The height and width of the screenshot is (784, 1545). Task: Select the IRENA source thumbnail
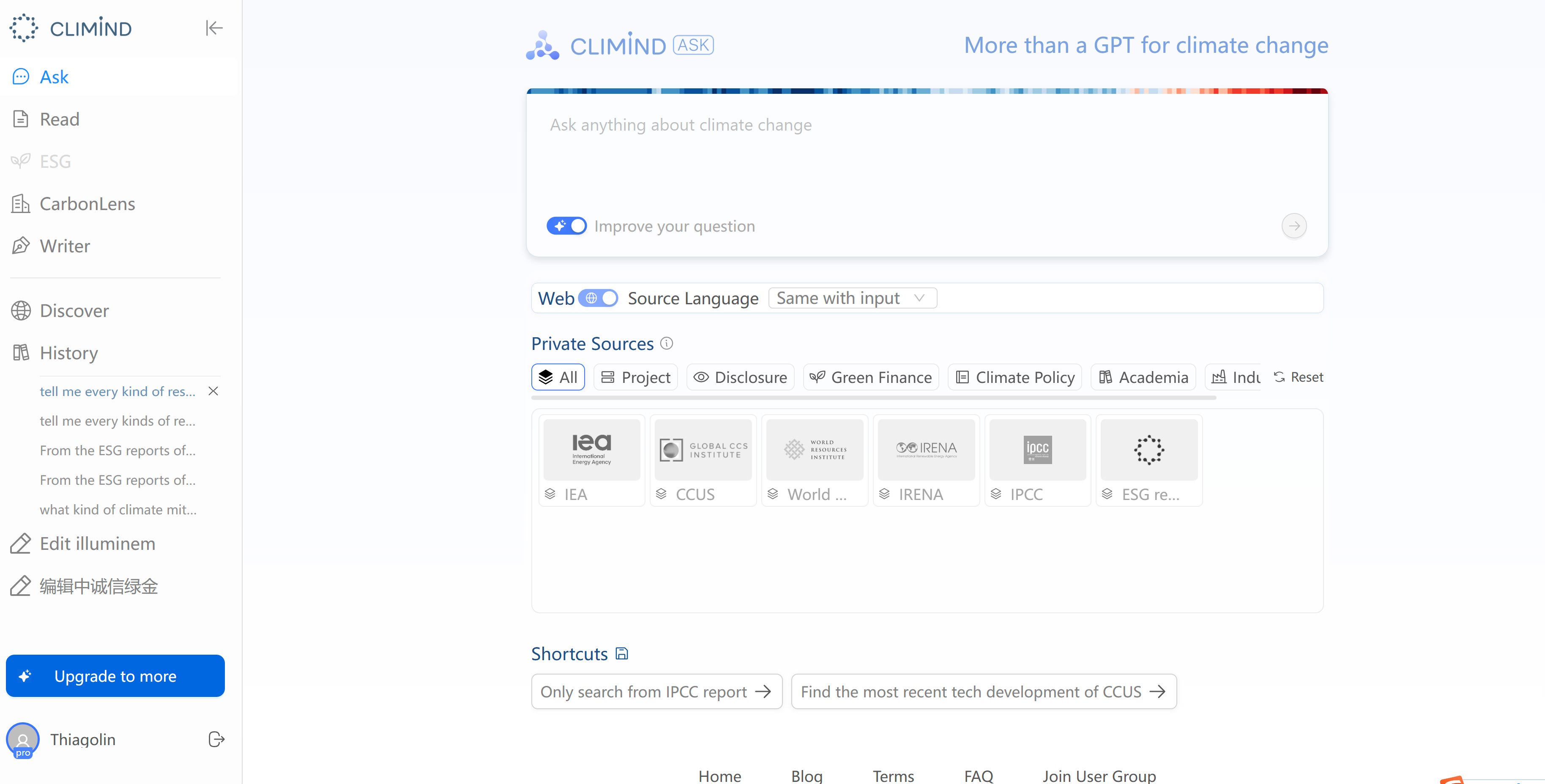tap(926, 450)
